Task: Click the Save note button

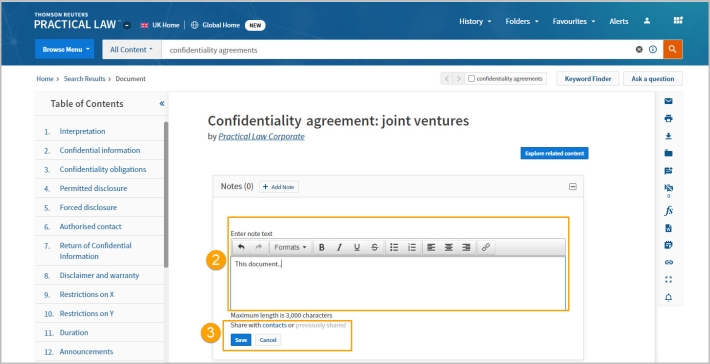Action: [241, 340]
